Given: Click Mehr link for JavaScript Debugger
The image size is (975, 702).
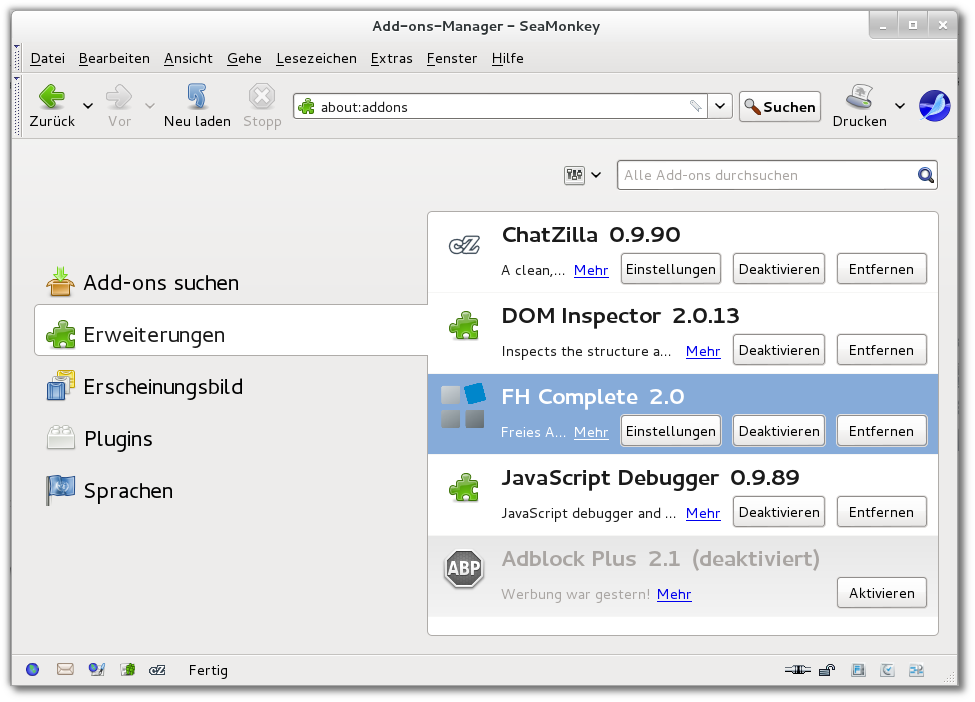Looking at the screenshot, I should pyautogui.click(x=703, y=513).
